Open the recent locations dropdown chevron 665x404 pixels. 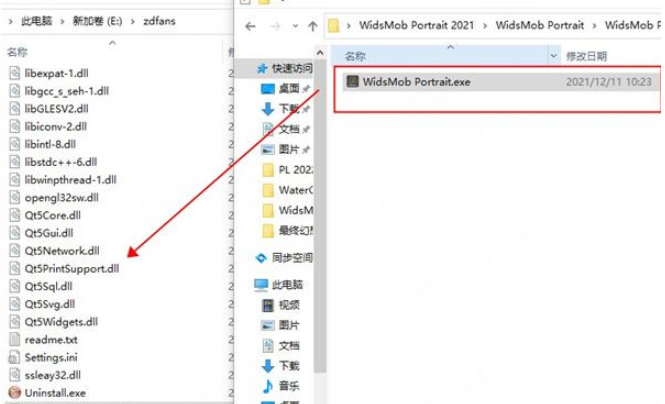[x=295, y=26]
